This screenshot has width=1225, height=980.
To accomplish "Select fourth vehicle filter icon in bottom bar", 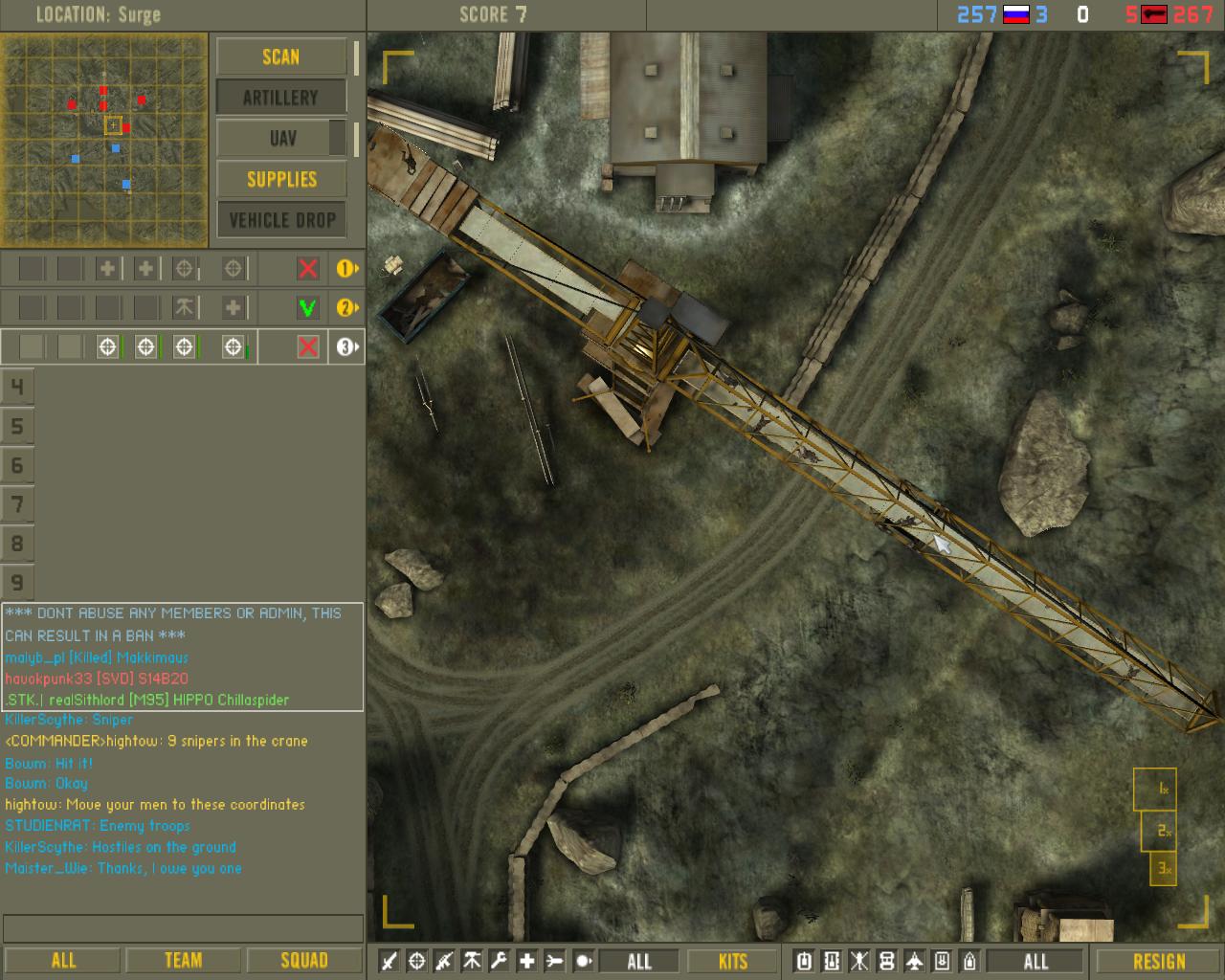I will point(887,961).
